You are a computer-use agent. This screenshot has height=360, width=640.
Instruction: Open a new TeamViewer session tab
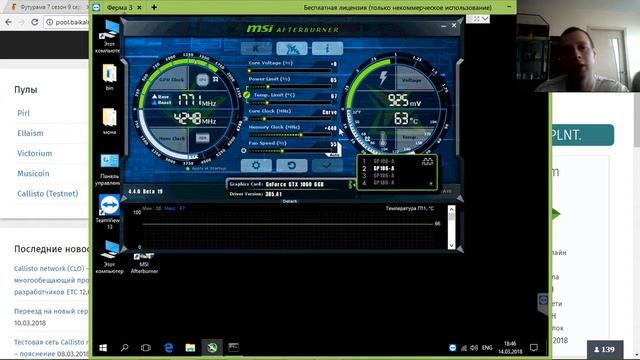pyautogui.click(x=154, y=7)
